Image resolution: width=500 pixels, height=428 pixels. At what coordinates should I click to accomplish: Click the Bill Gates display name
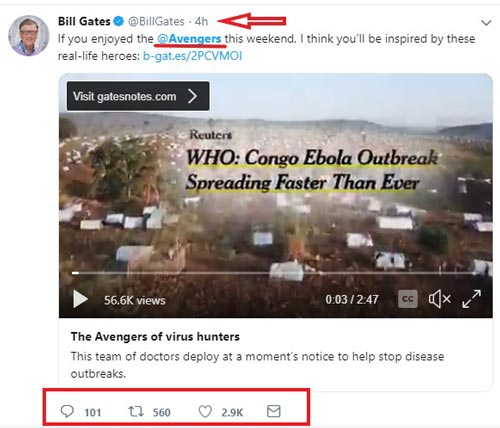point(84,21)
